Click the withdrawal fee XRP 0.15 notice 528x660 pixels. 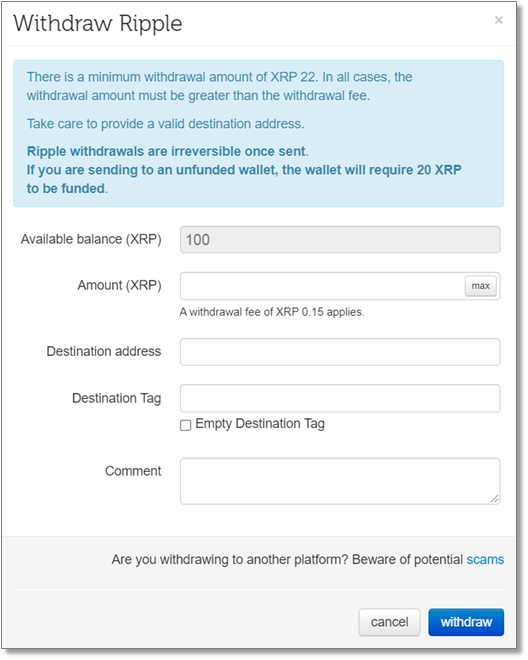pos(272,312)
